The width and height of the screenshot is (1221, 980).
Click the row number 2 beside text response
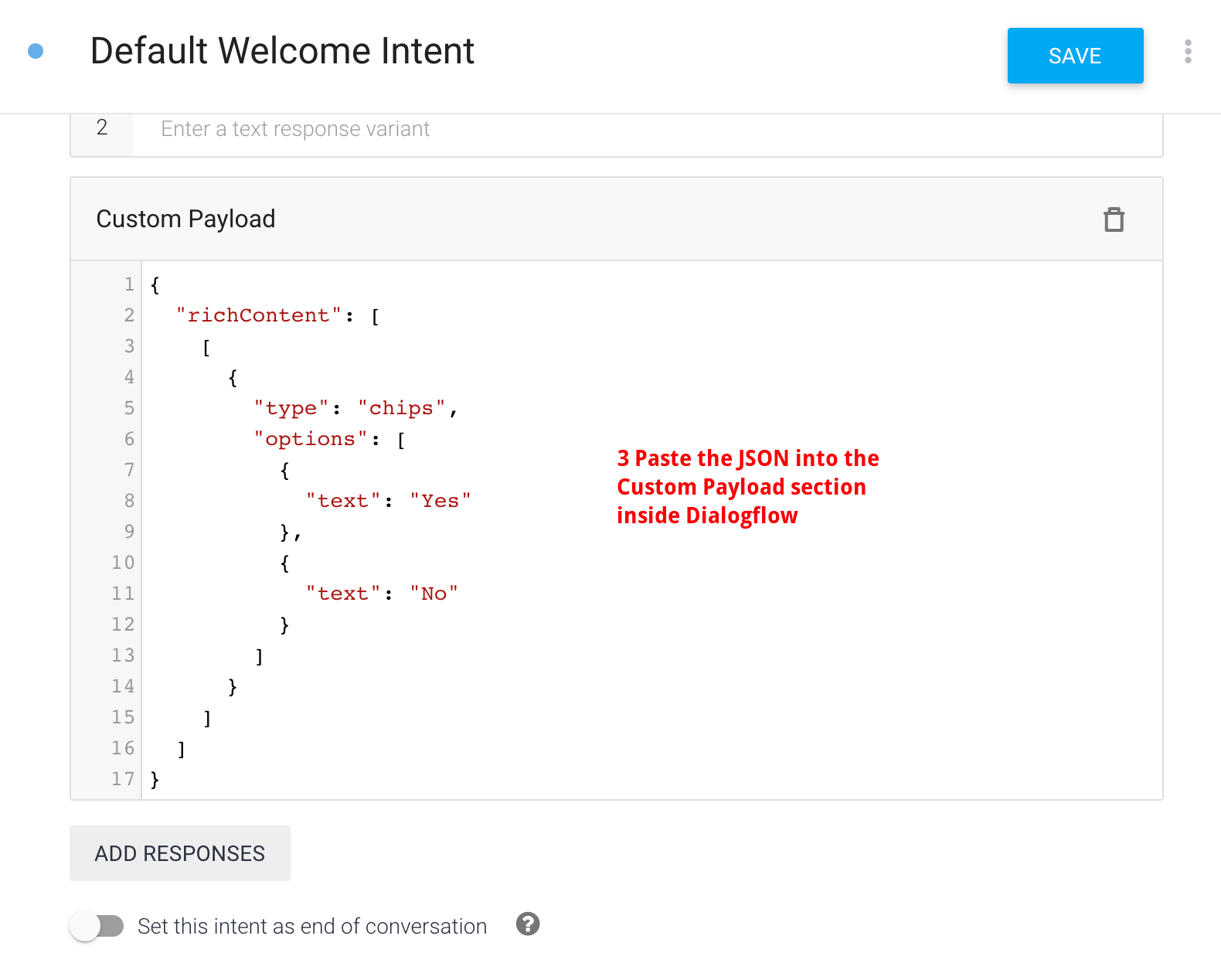(102, 128)
